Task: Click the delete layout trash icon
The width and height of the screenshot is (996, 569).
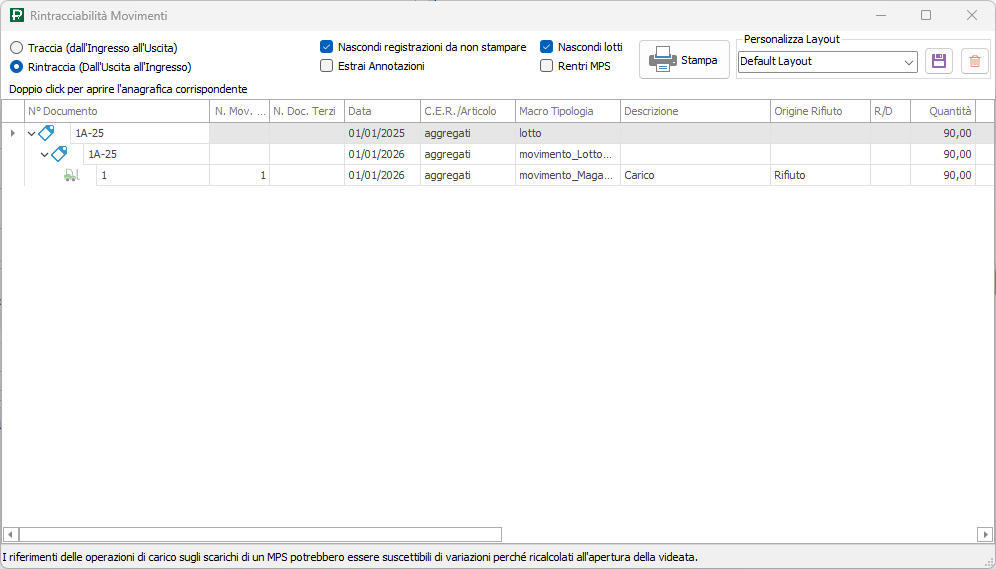Action: (x=974, y=61)
